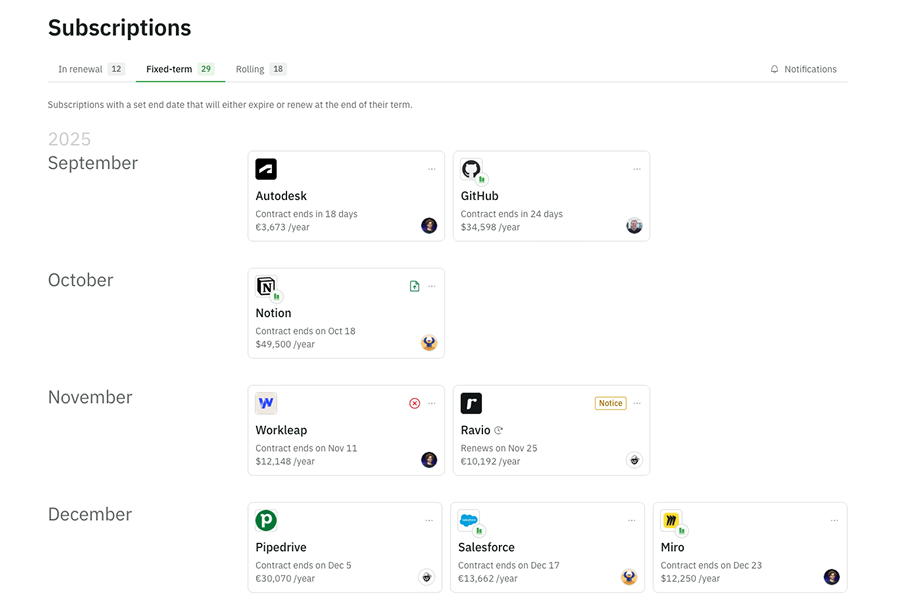This screenshot has width=900, height=600.
Task: Click the GitHub logo icon
Action: pyautogui.click(x=471, y=169)
